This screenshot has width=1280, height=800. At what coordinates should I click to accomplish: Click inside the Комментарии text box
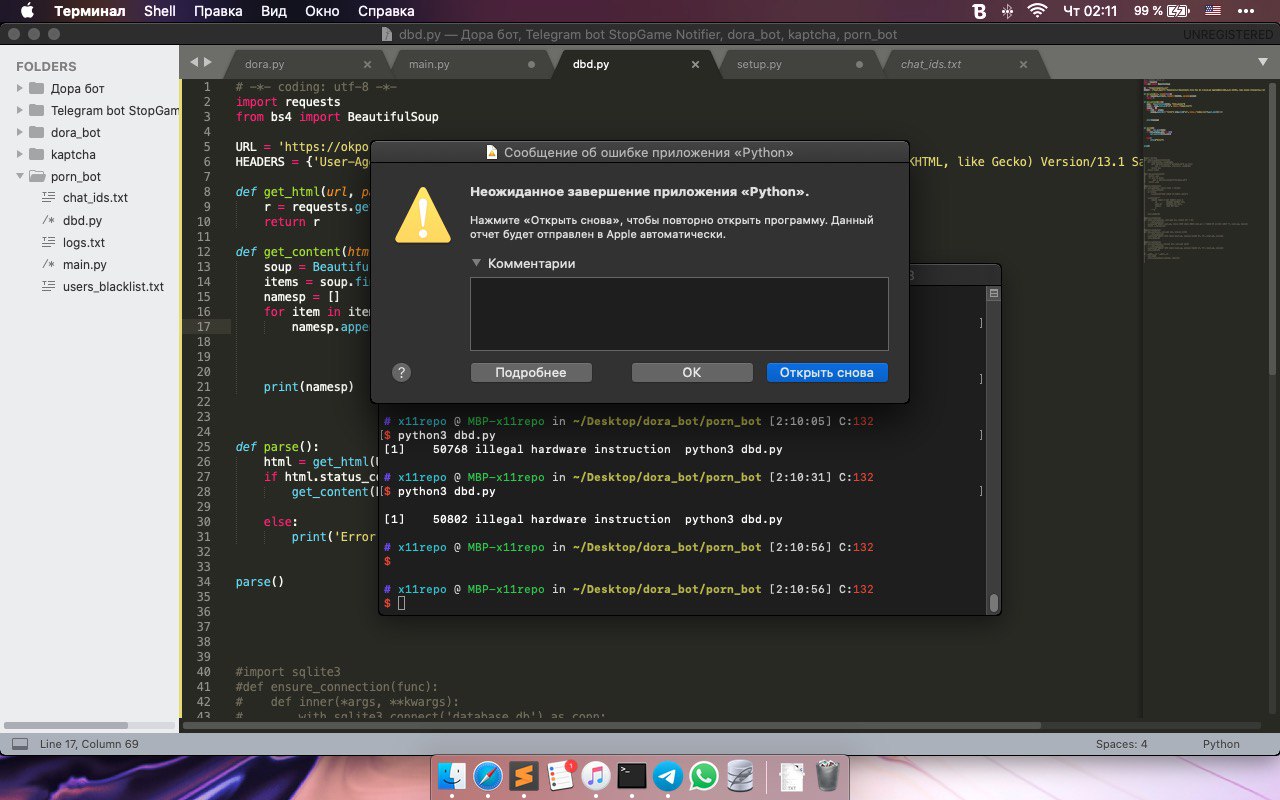tap(679, 314)
